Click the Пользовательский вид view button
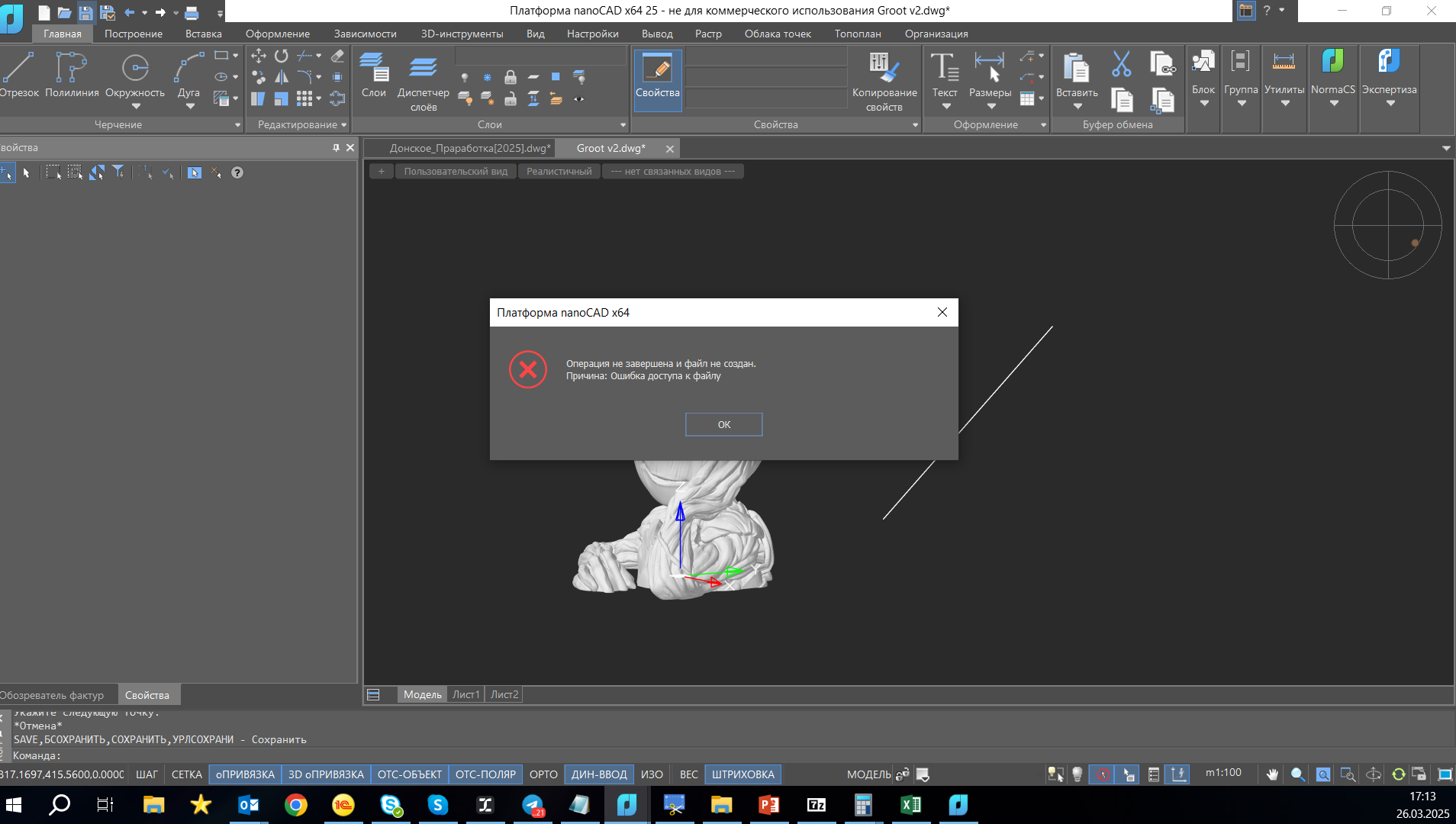This screenshot has height=824, width=1456. tap(456, 172)
